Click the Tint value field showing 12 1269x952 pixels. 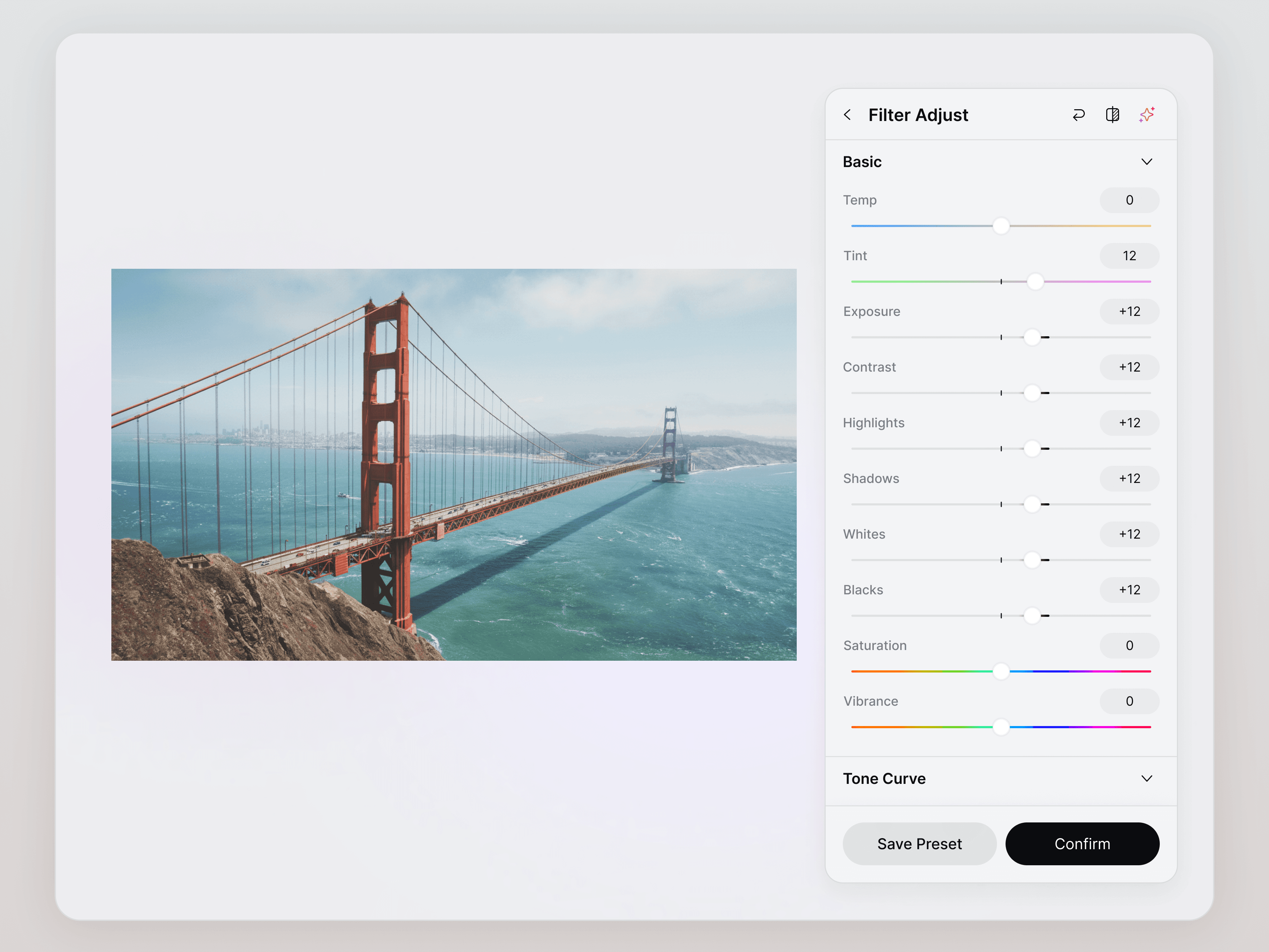pos(1129,256)
